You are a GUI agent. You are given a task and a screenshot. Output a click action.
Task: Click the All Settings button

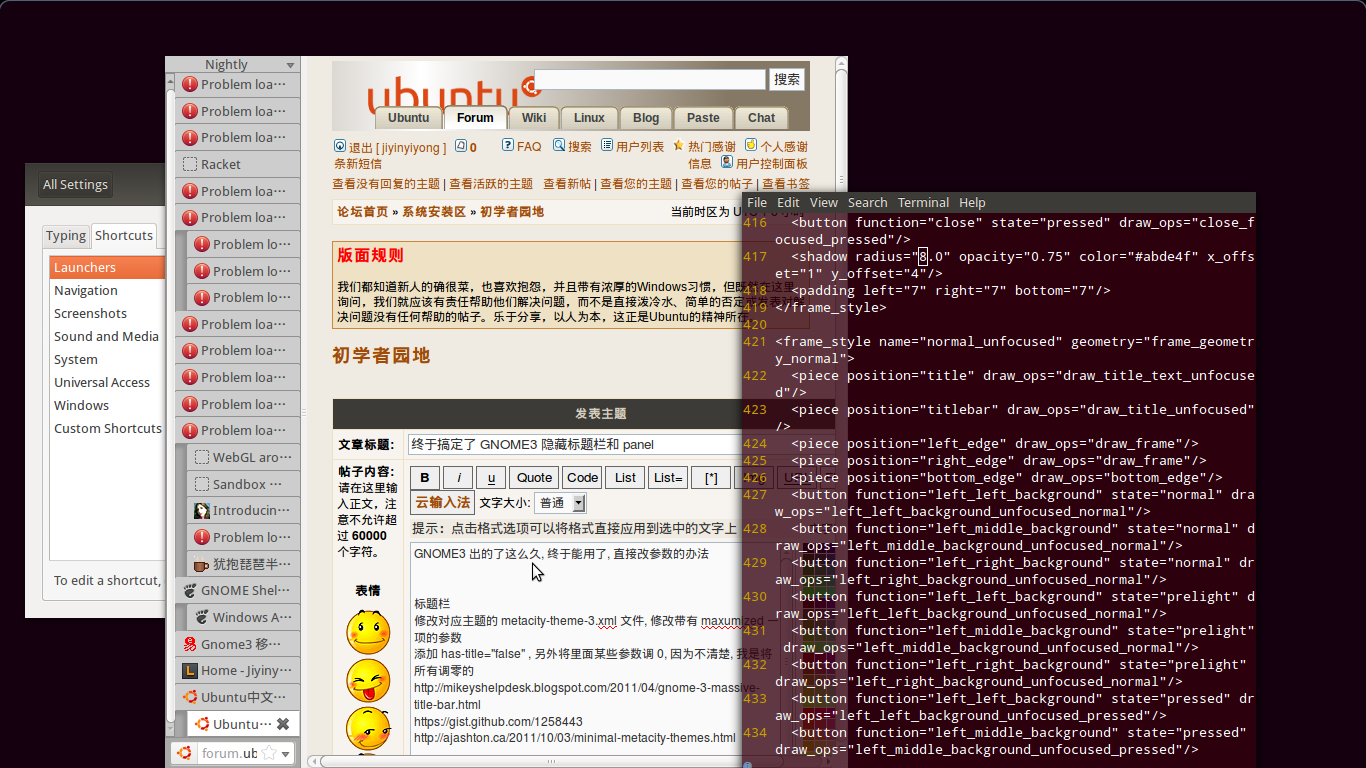[75, 185]
